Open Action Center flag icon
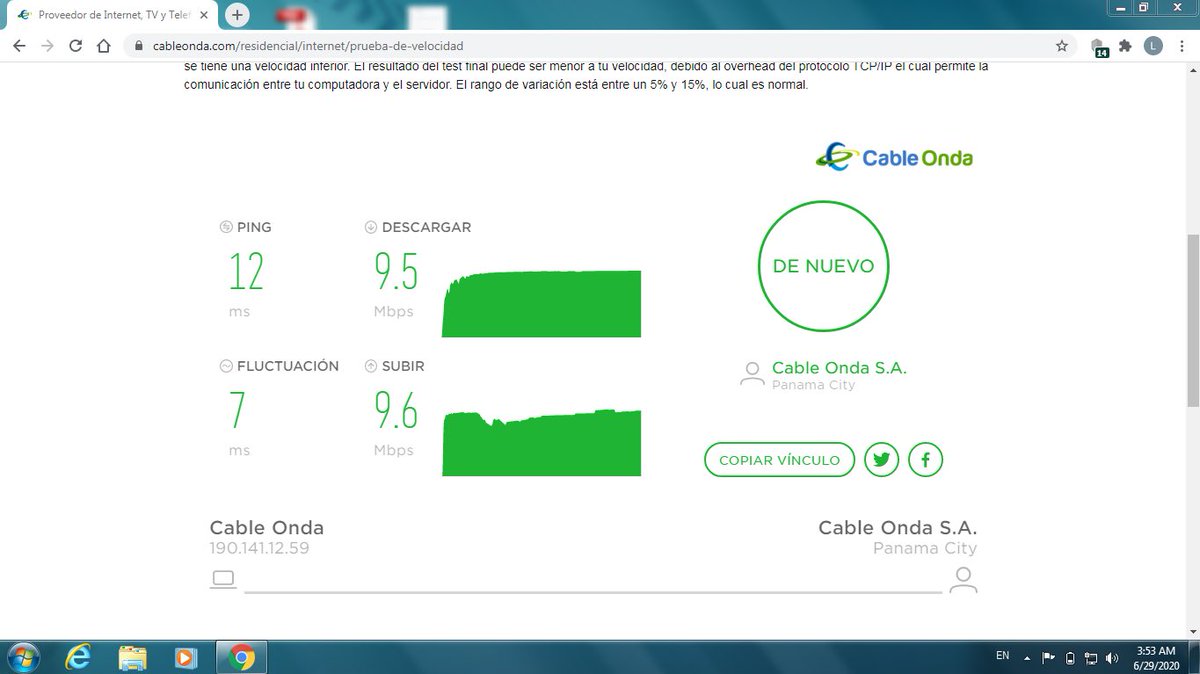The width and height of the screenshot is (1200, 674). (x=1048, y=658)
